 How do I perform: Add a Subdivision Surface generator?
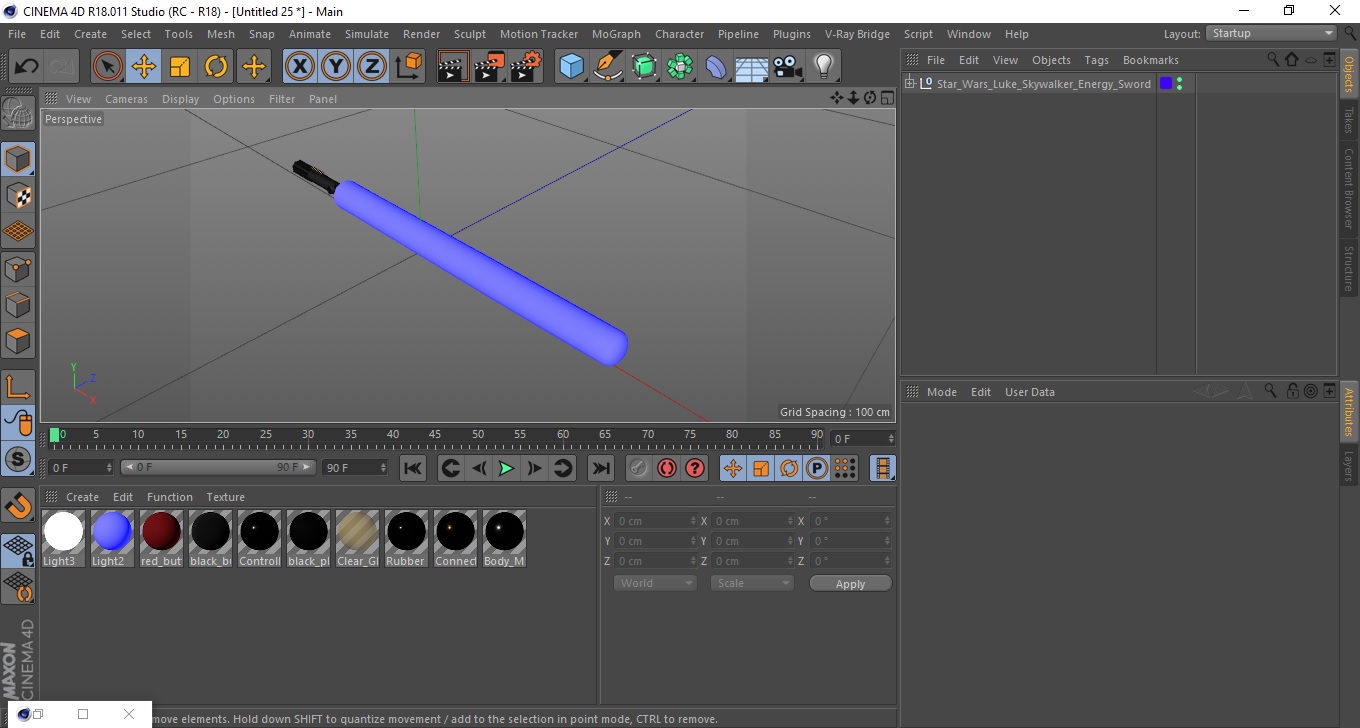pos(644,67)
